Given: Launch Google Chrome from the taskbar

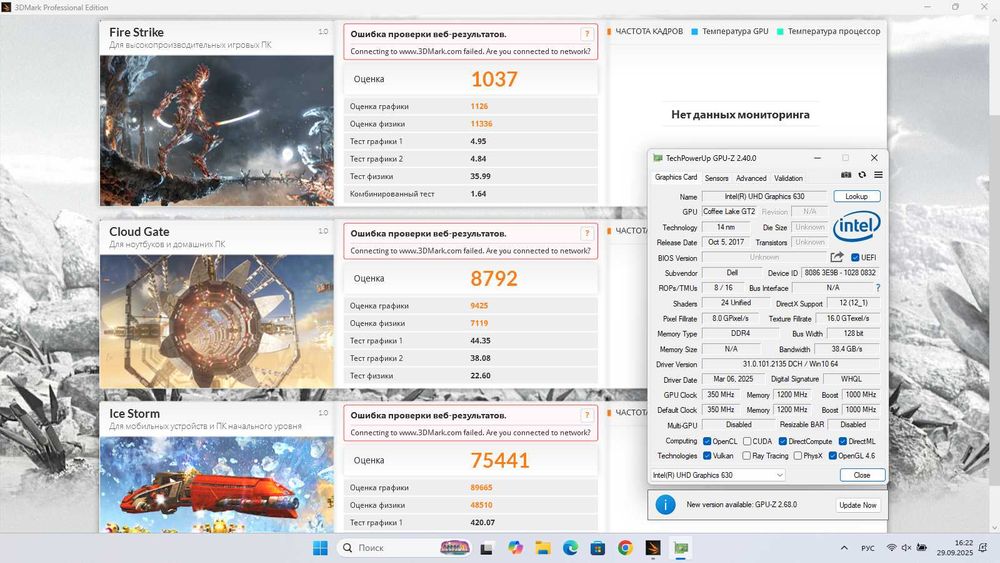Looking at the screenshot, I should coord(626,548).
